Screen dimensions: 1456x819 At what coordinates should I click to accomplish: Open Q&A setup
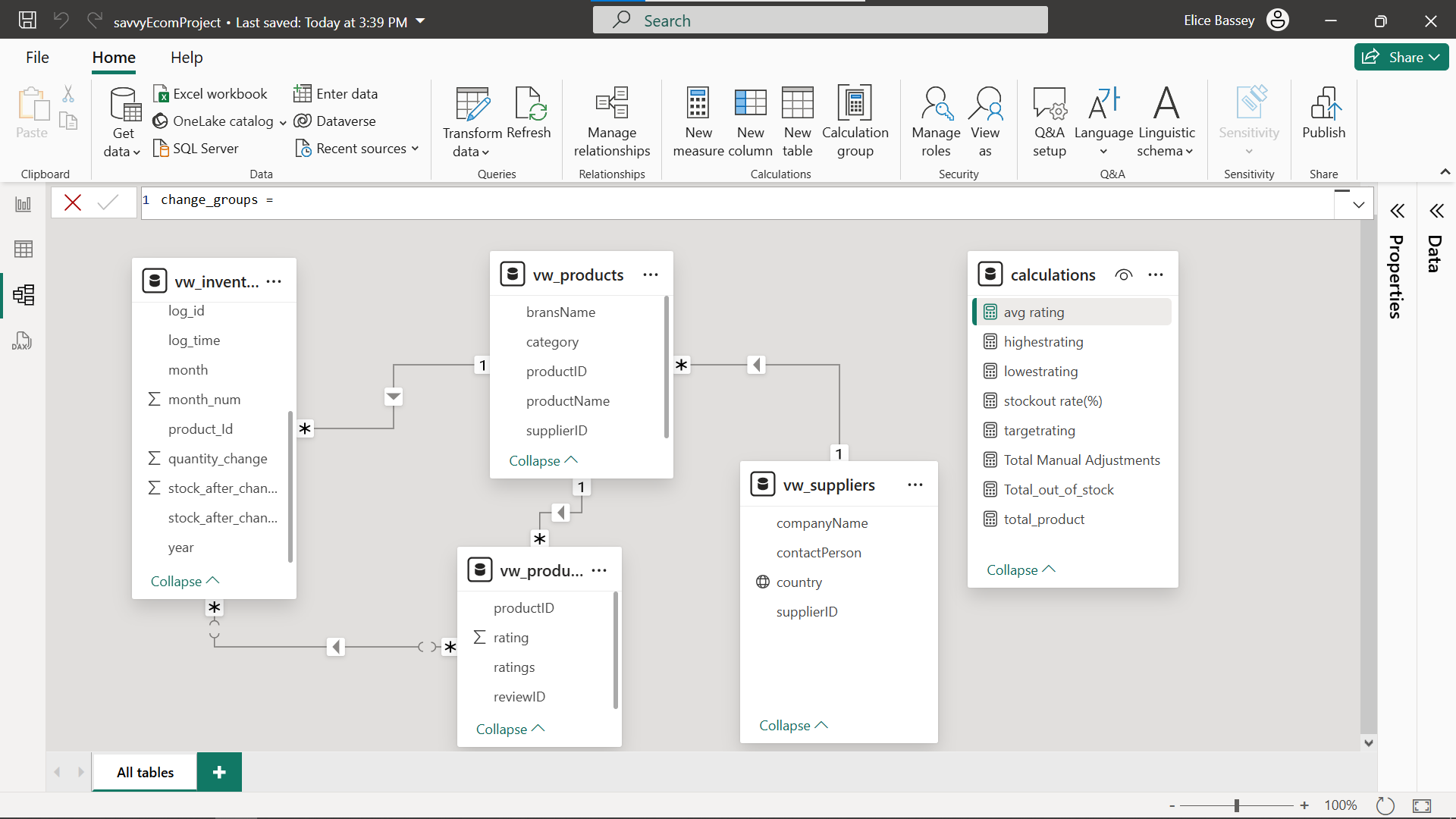(x=1050, y=121)
